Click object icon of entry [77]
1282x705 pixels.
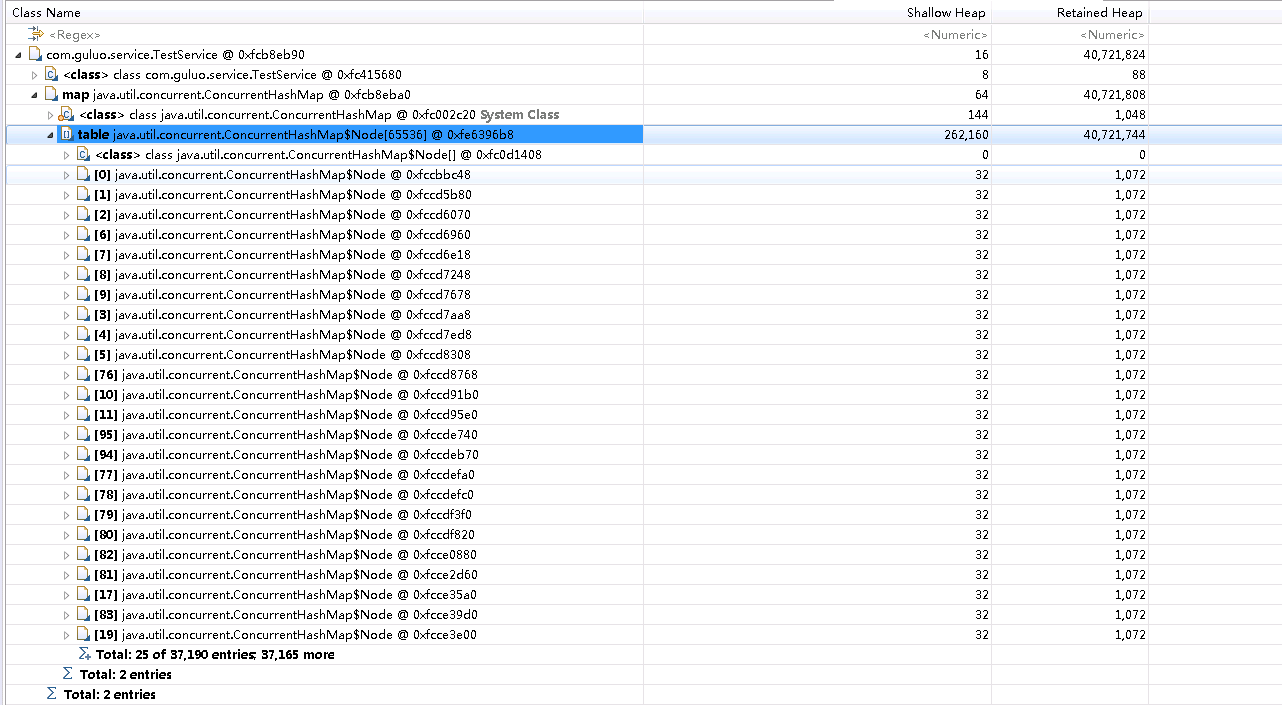(x=84, y=475)
